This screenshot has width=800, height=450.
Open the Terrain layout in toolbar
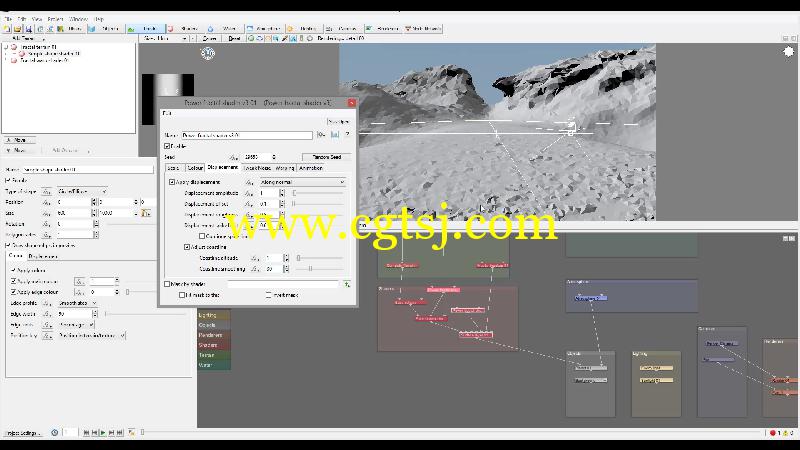(x=145, y=29)
